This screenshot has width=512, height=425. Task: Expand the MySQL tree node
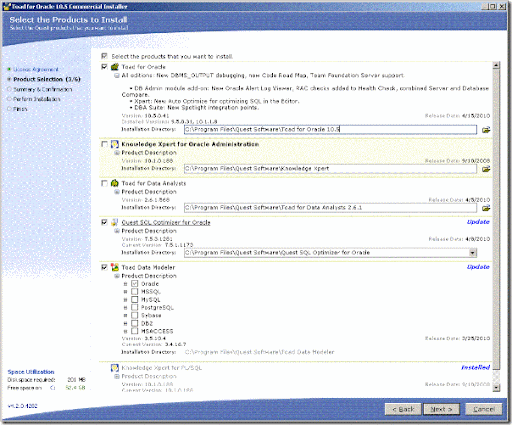coord(126,300)
